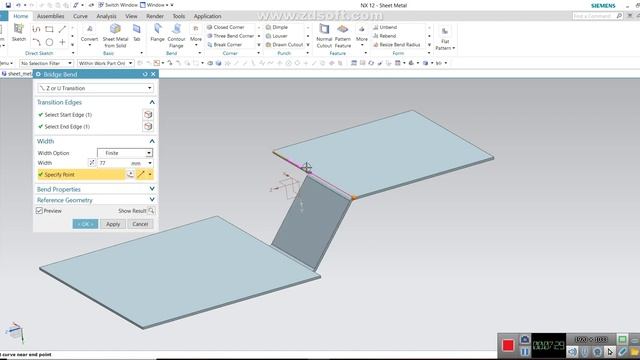
Task: Close the Bridge Bend dialog
Action: [x=153, y=74]
